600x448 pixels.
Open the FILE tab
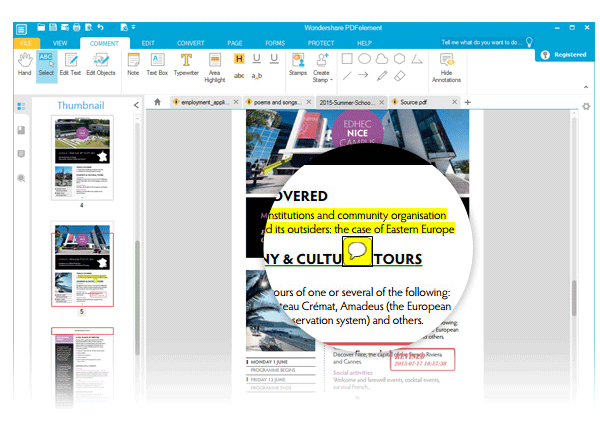point(26,43)
